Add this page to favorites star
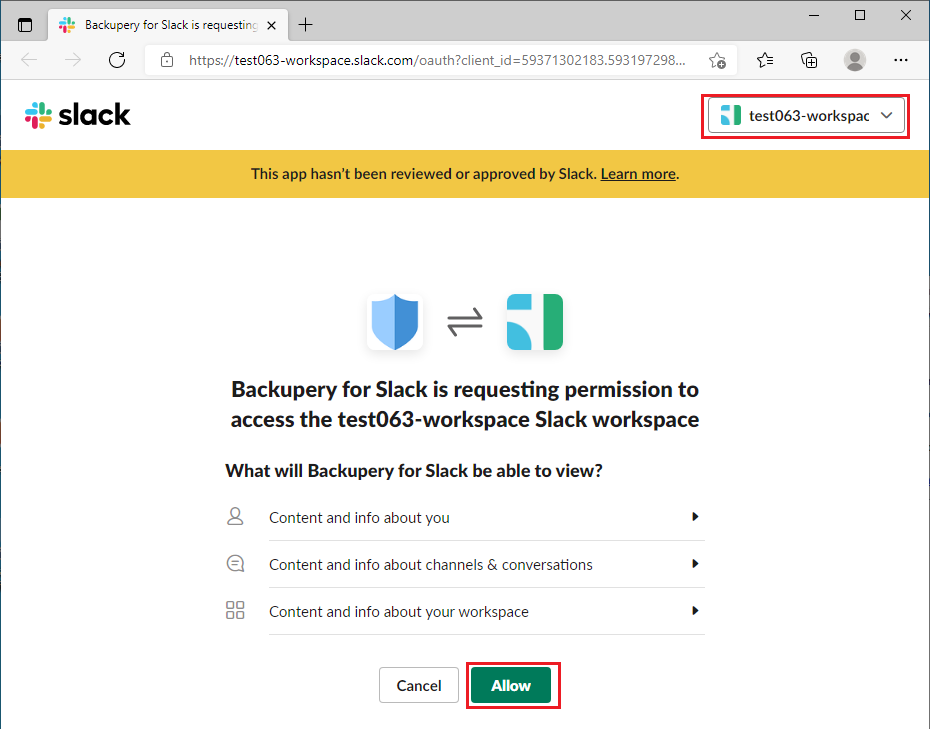 point(717,60)
